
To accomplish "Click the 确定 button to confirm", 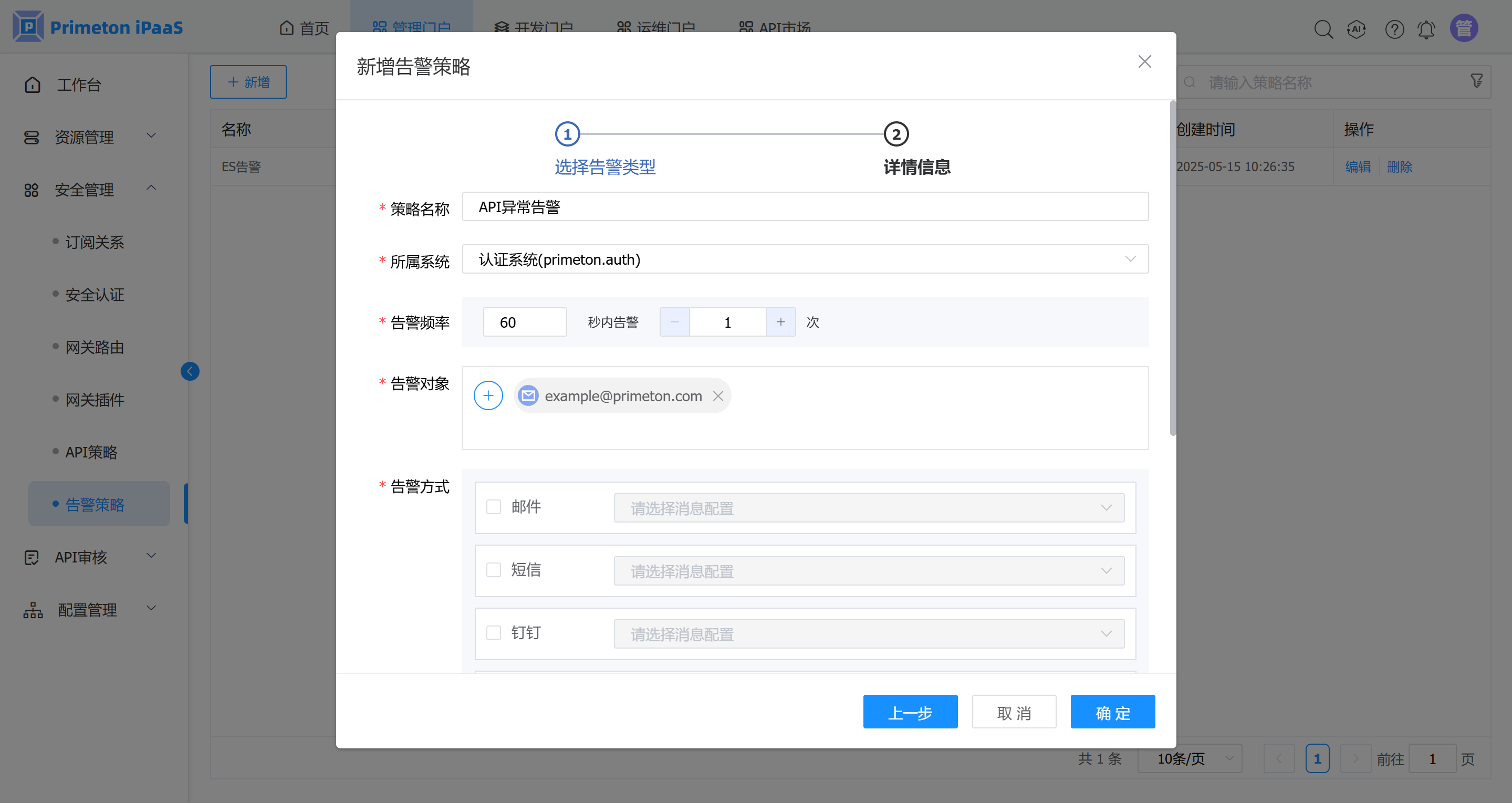I will pyautogui.click(x=1112, y=712).
